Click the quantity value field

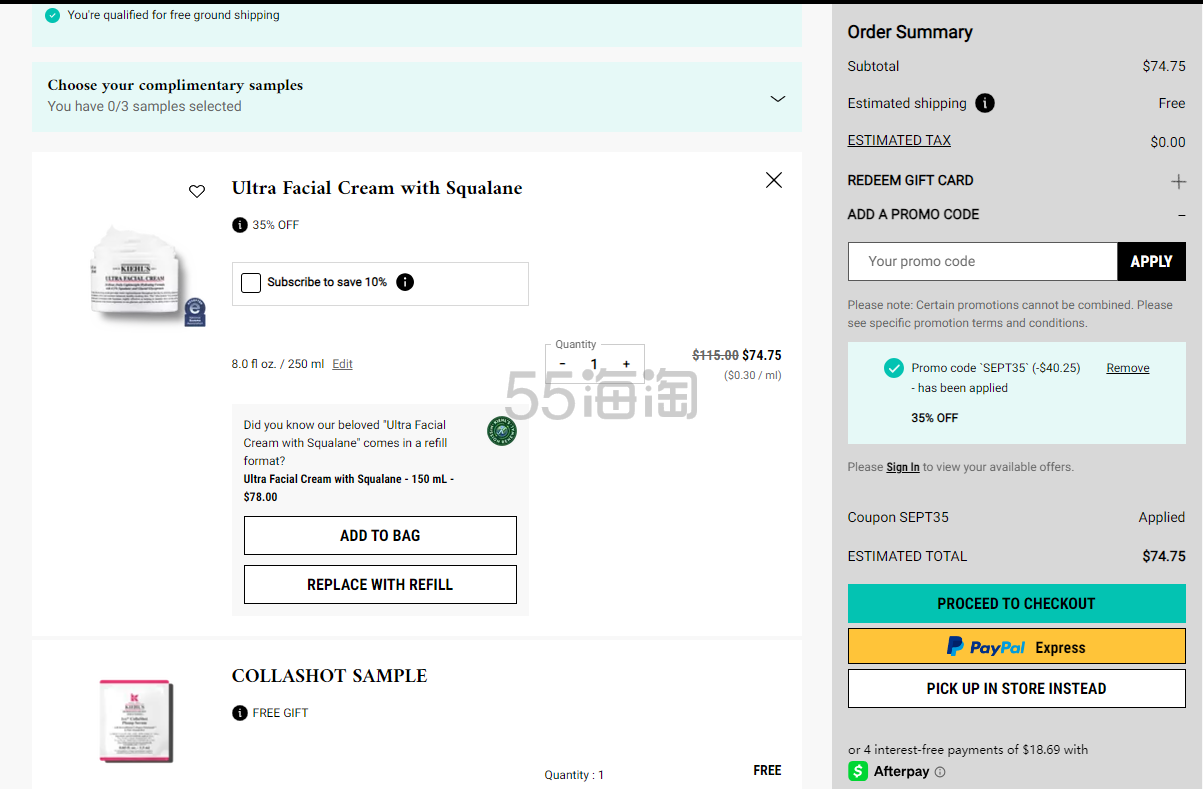click(x=594, y=364)
